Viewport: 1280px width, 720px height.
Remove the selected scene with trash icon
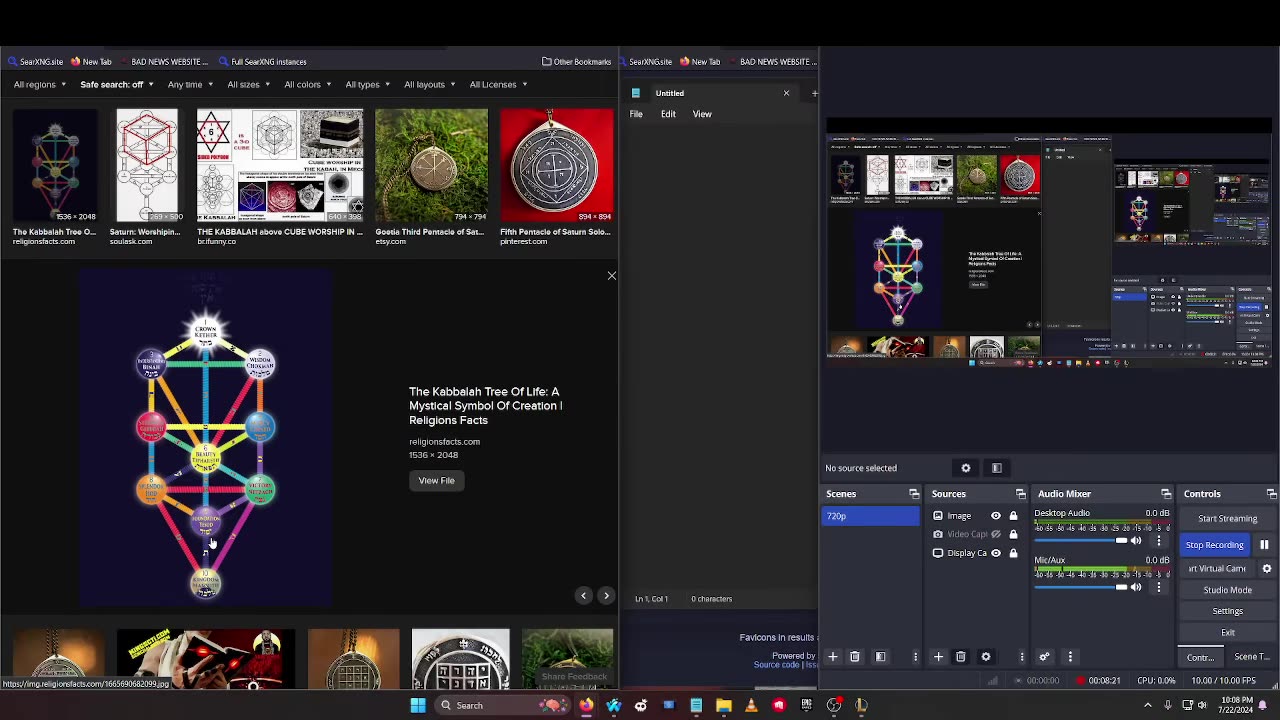coord(855,657)
